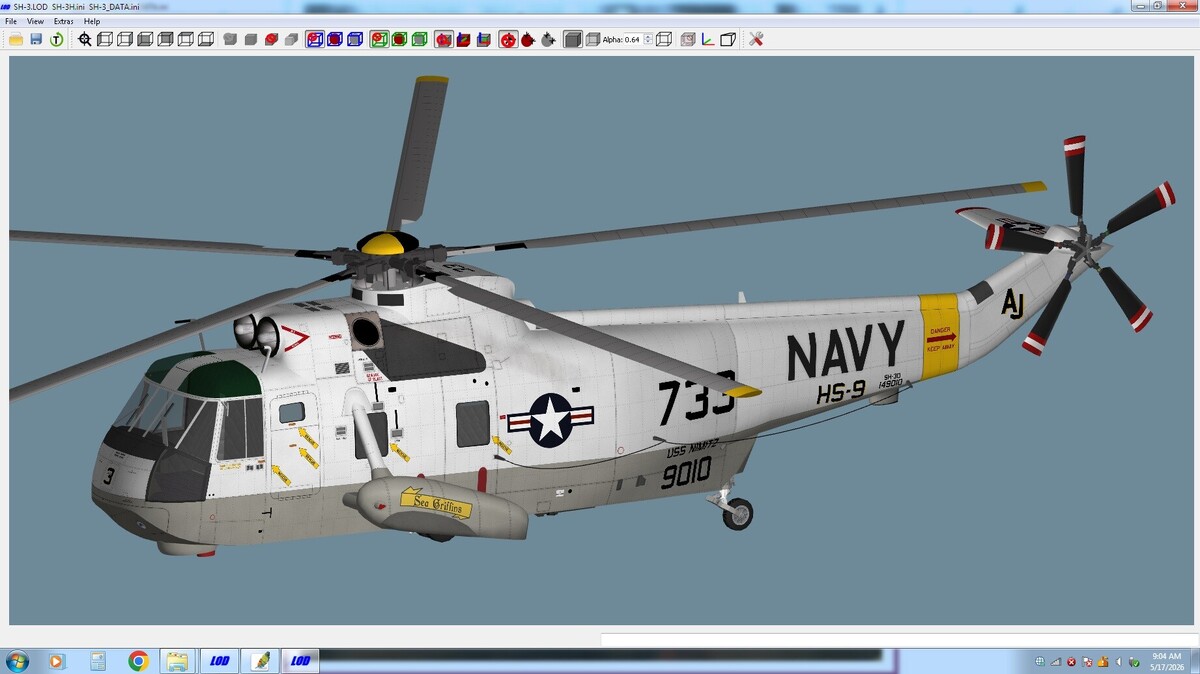Click the white bounding box cube icon
The width and height of the screenshot is (1200, 674).
[728, 39]
